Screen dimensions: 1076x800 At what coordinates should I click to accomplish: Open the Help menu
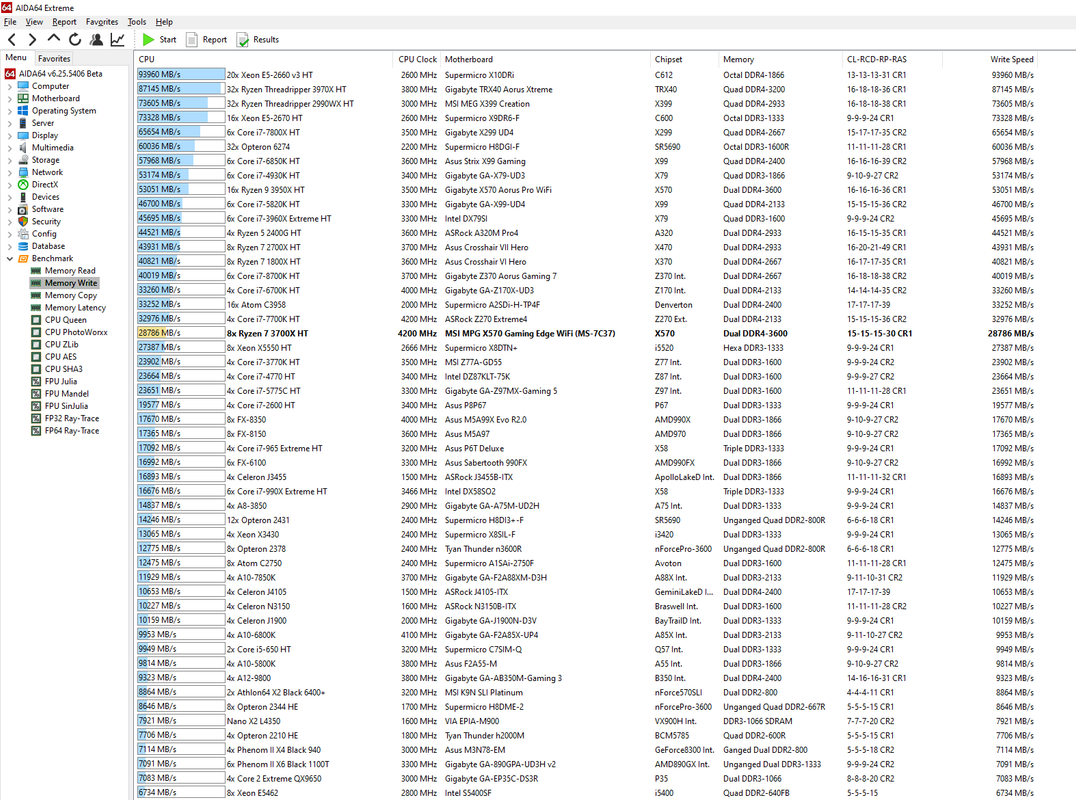(164, 22)
